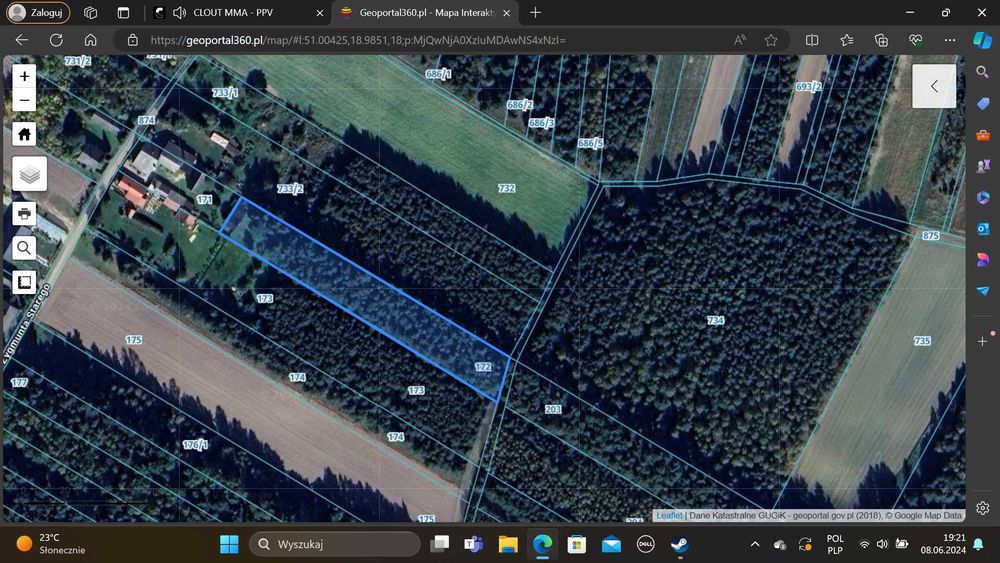Open clock showing 19:21
The image size is (1000, 563).
tap(943, 544)
